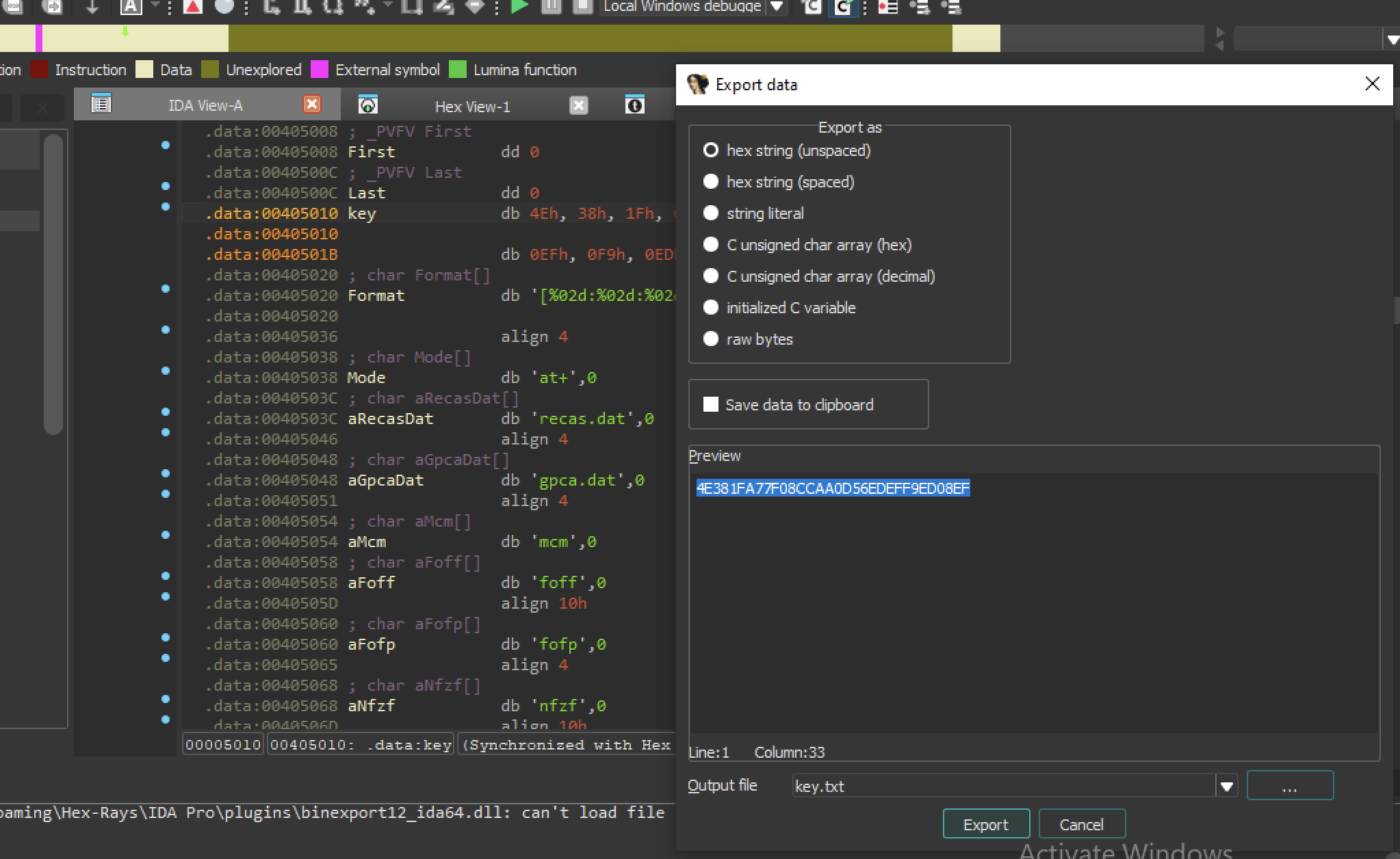Click the 'Format' label in disassembly
The width and height of the screenshot is (1400, 859).
pyautogui.click(x=376, y=295)
